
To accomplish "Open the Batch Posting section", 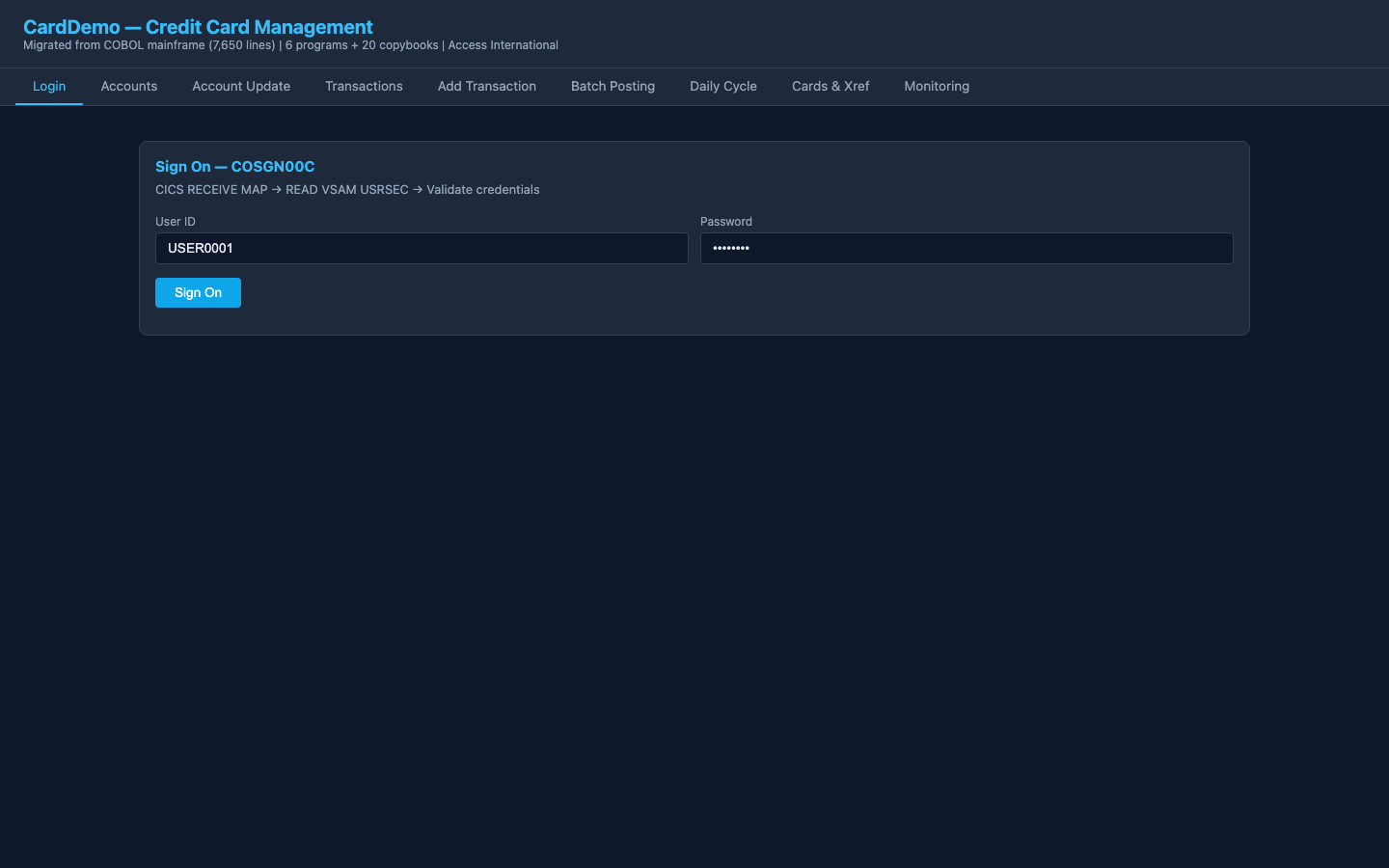I will 613,86.
